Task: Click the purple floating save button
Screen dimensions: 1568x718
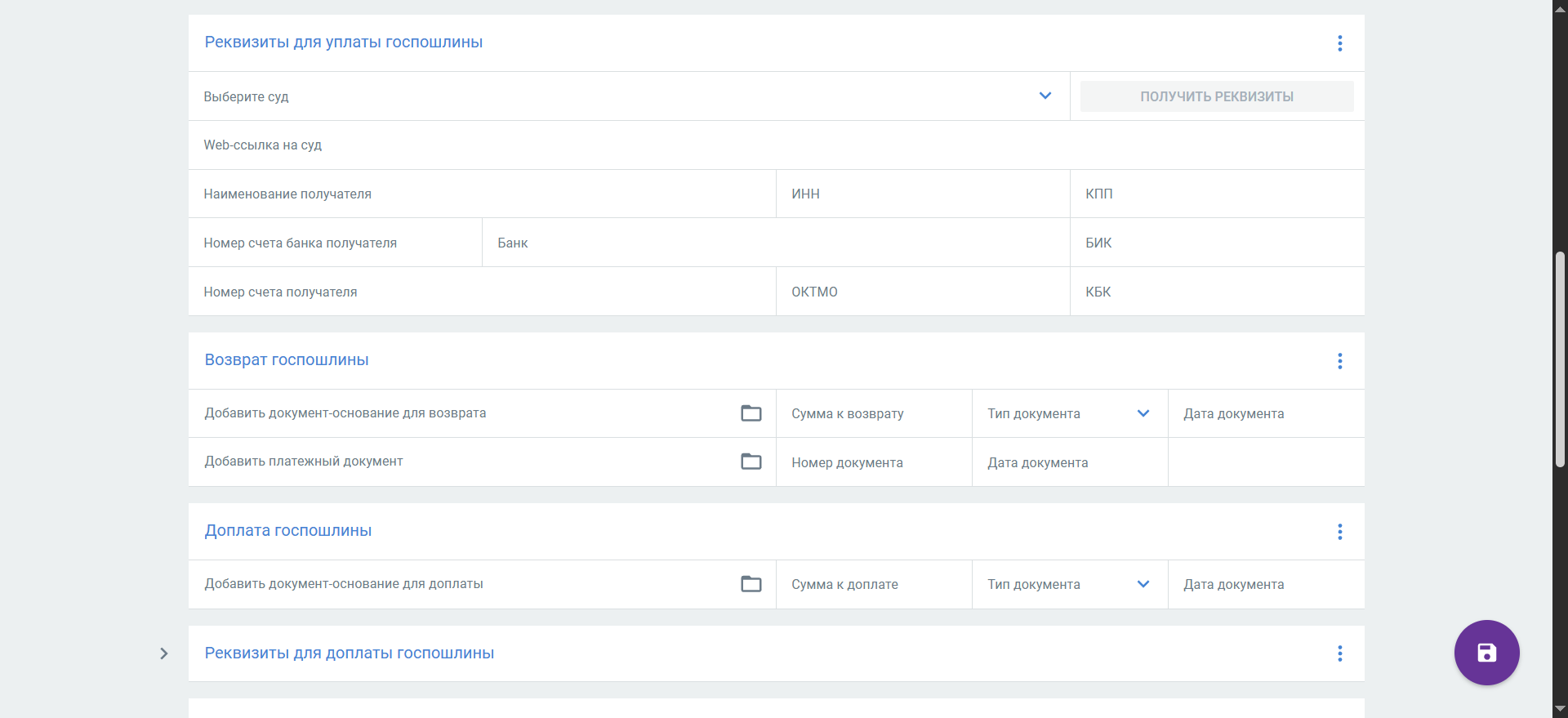Action: point(1486,653)
